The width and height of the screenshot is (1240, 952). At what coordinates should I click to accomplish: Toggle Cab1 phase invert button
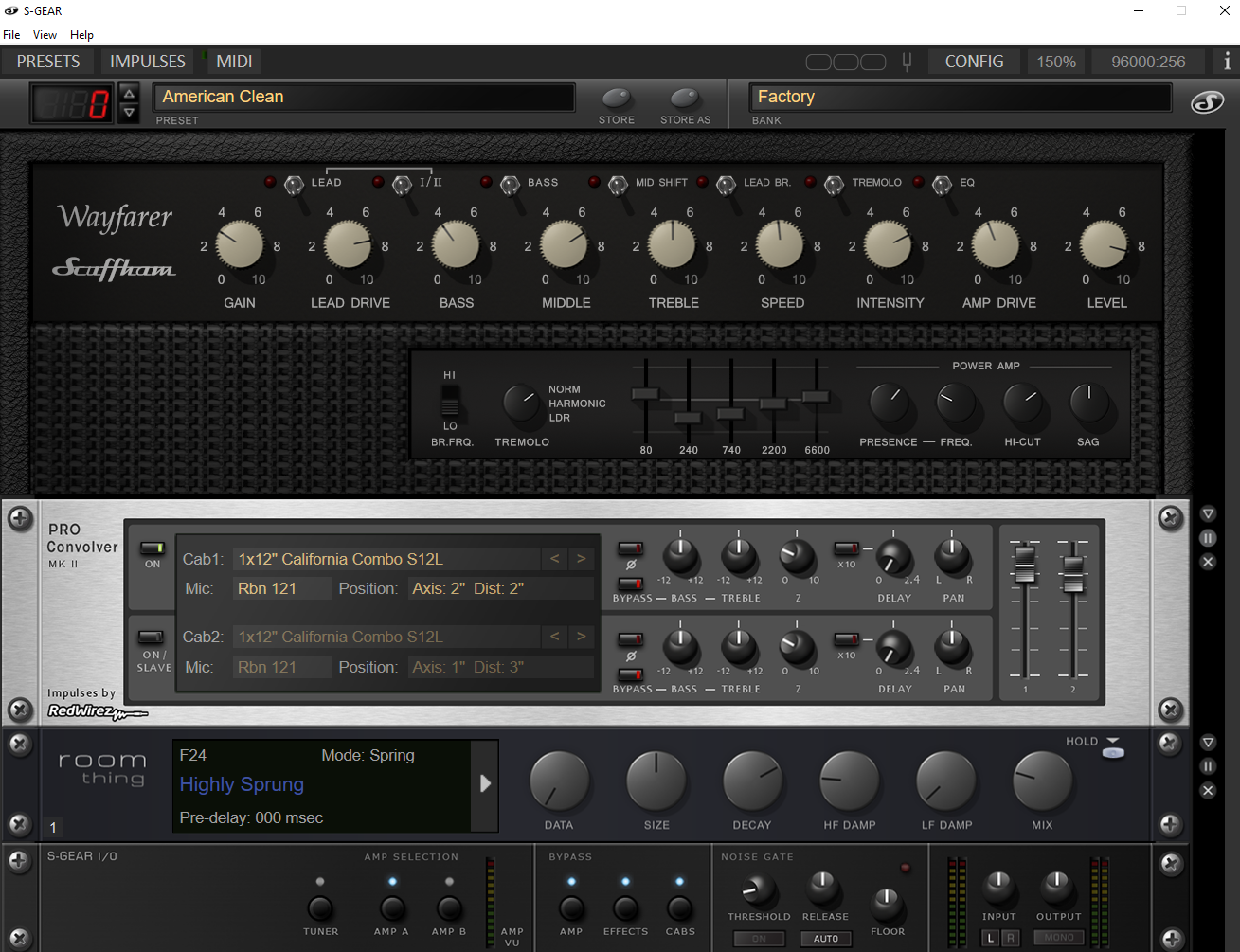(x=630, y=548)
